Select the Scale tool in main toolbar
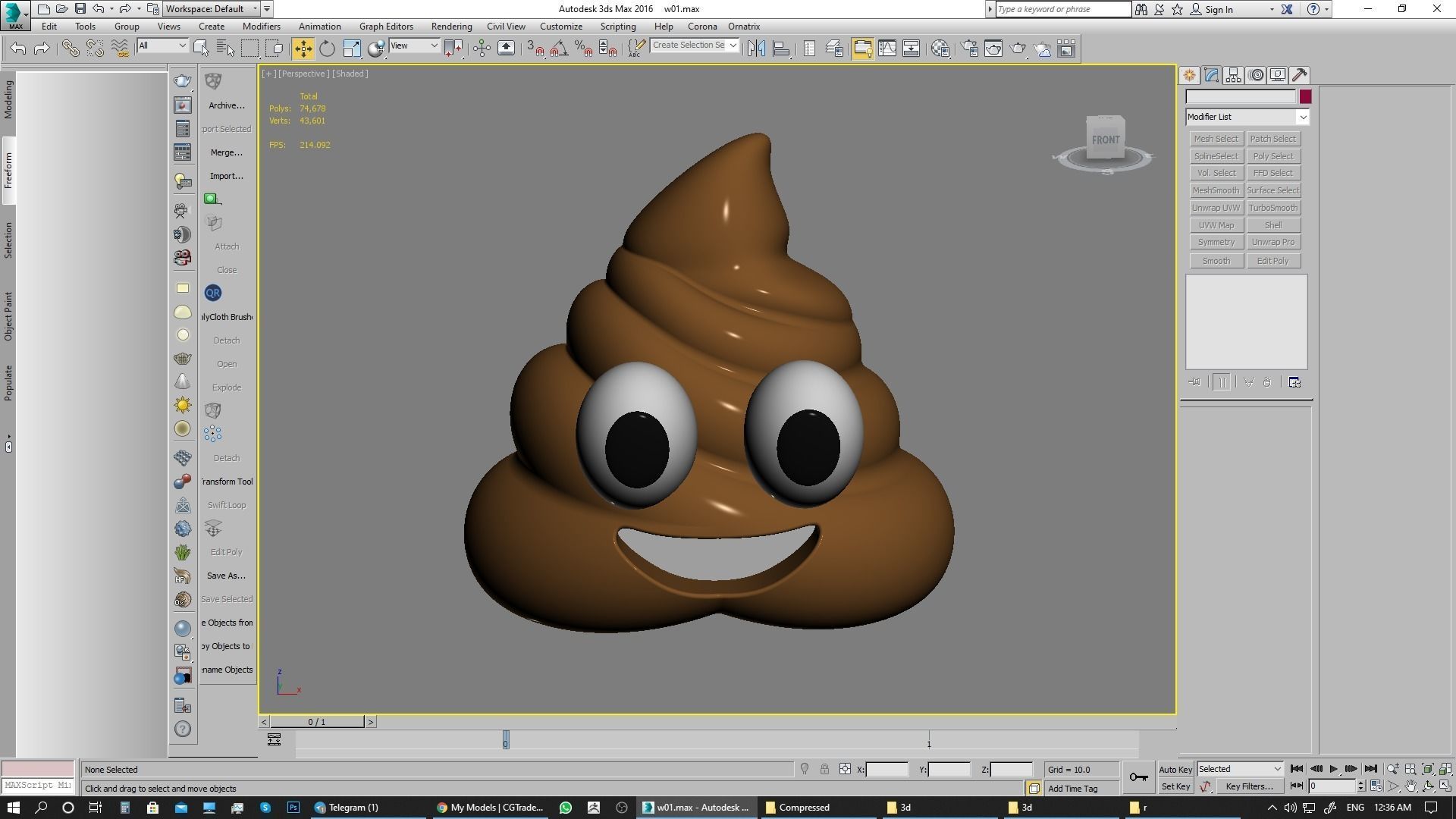 point(352,49)
